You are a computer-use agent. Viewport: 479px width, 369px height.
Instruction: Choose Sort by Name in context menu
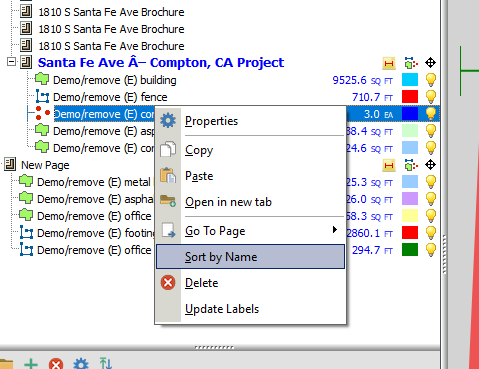[x=250, y=257]
